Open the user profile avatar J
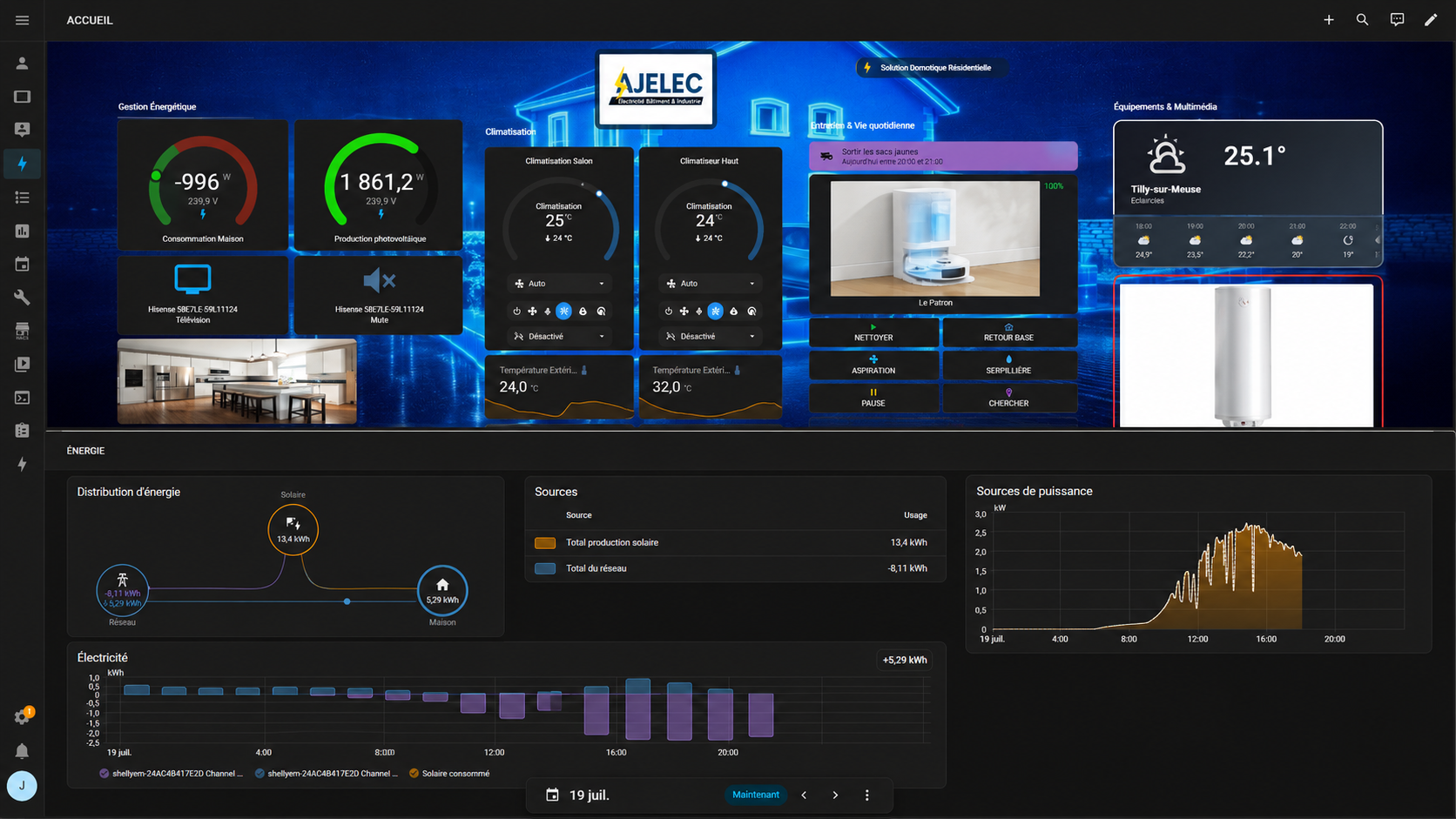Image resolution: width=1456 pixels, height=819 pixels. (x=22, y=786)
